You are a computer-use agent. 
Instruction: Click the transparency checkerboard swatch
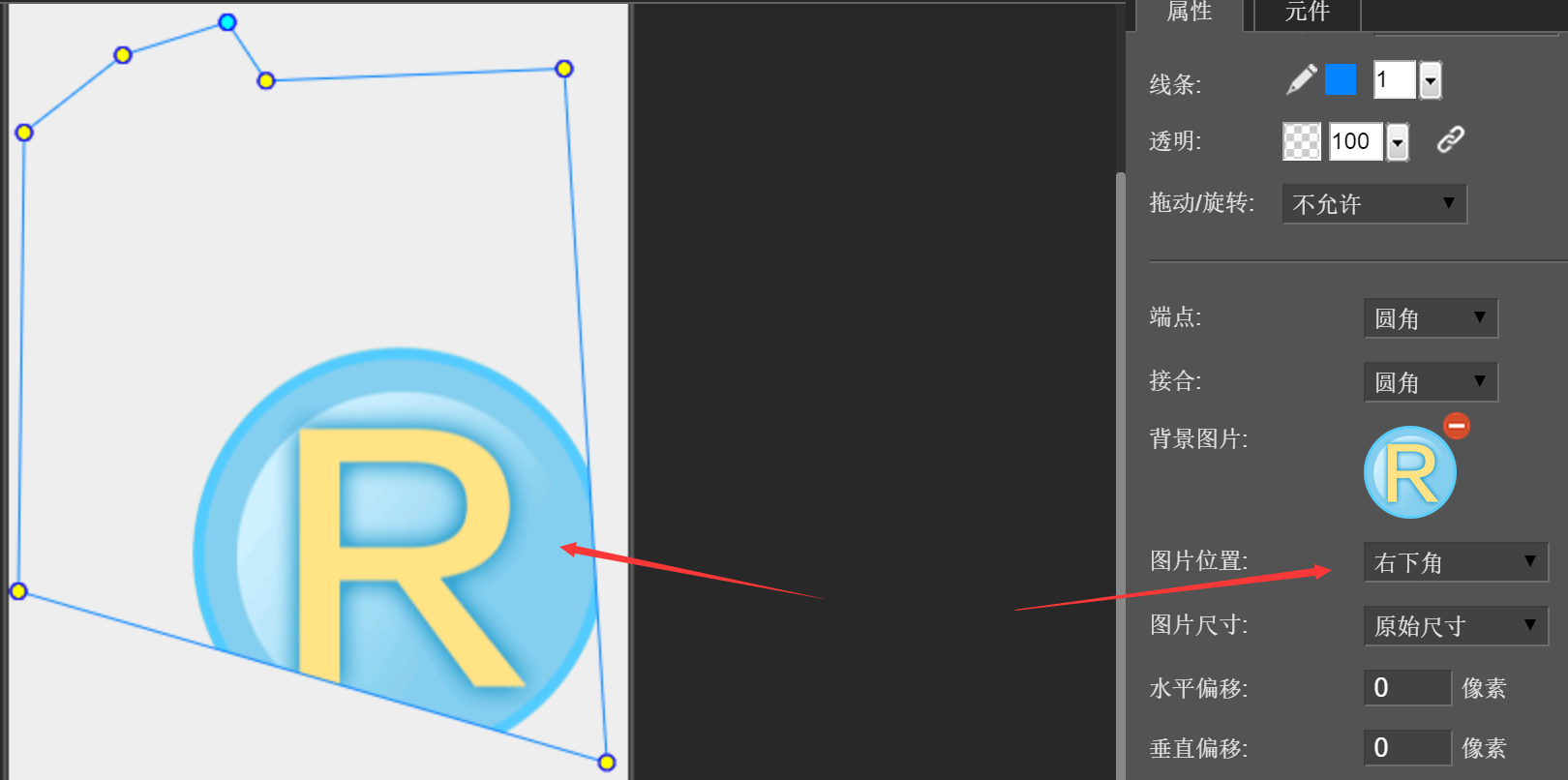(1302, 141)
